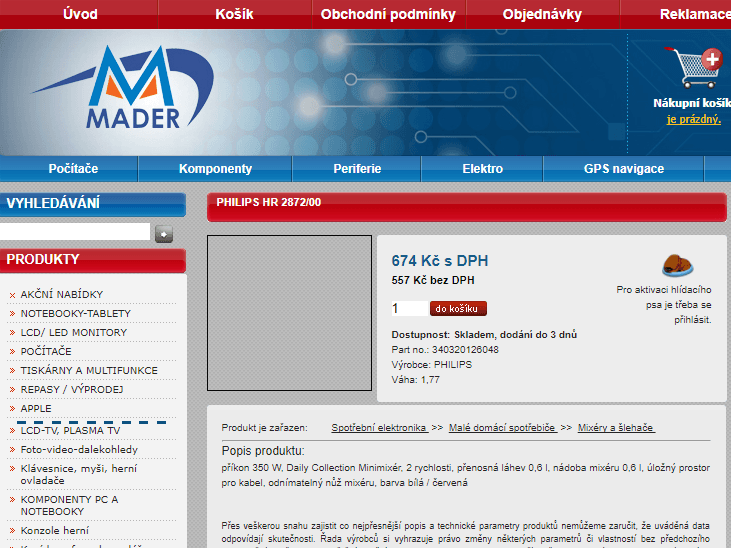
Task: Click the MADER logo
Action: (122, 87)
